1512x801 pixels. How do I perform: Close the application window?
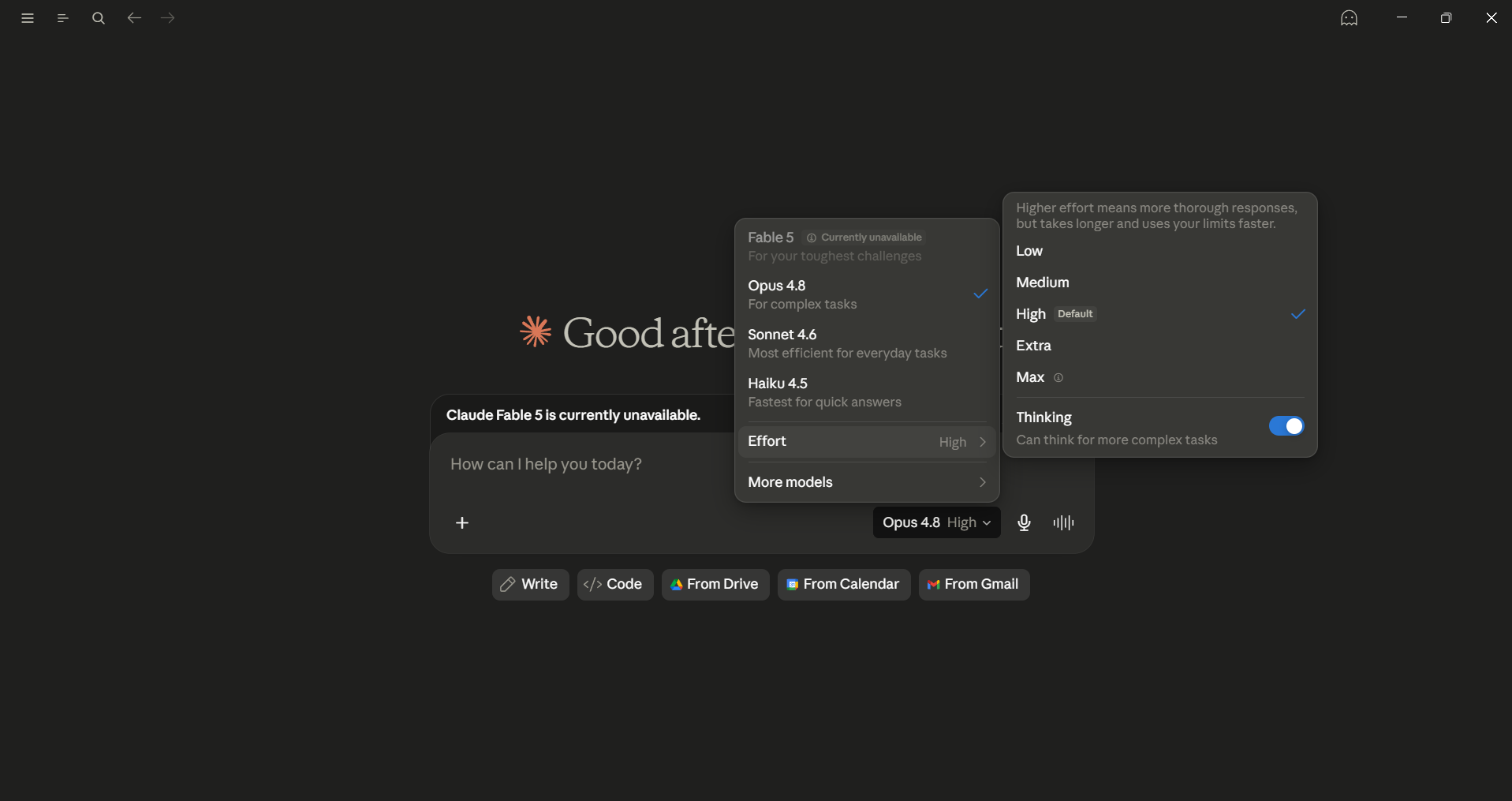(x=1491, y=17)
